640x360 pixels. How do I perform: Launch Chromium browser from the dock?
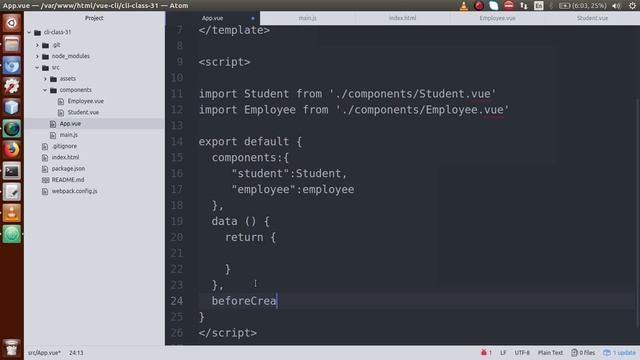coord(11,65)
